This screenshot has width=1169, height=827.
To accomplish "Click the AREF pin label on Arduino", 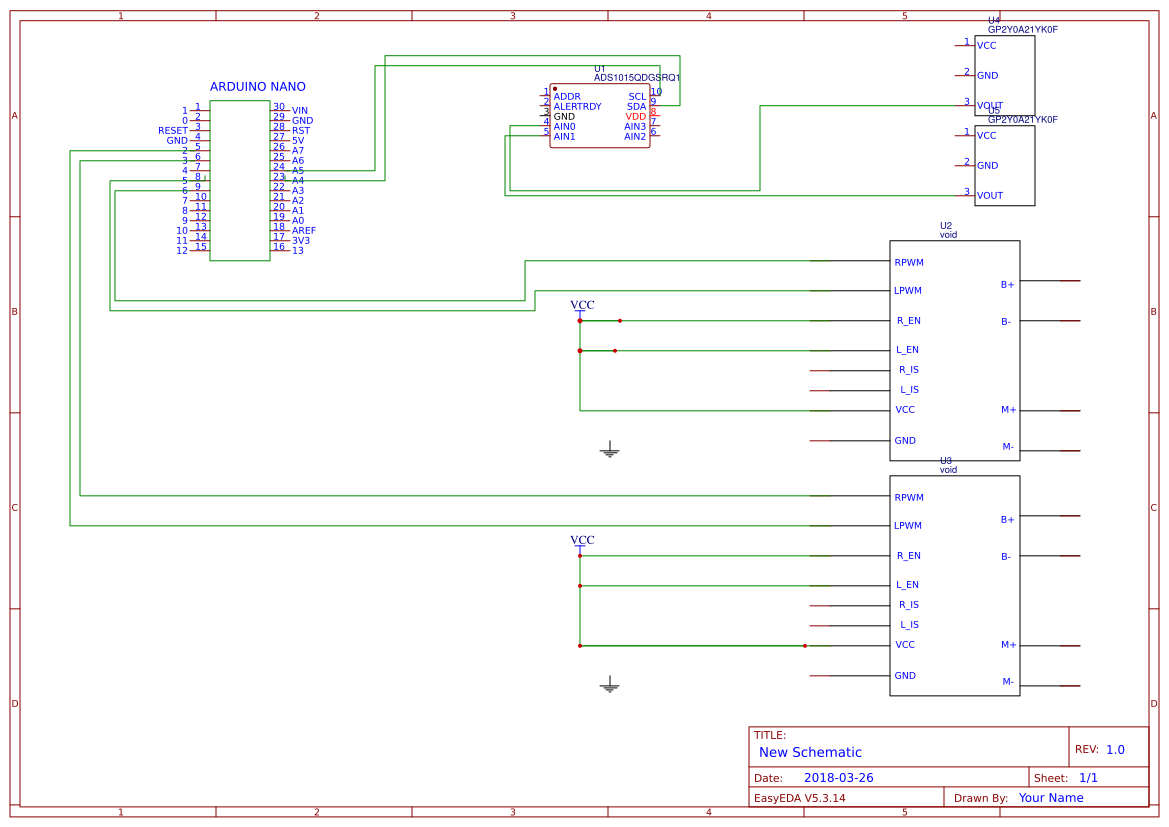I will 304,230.
